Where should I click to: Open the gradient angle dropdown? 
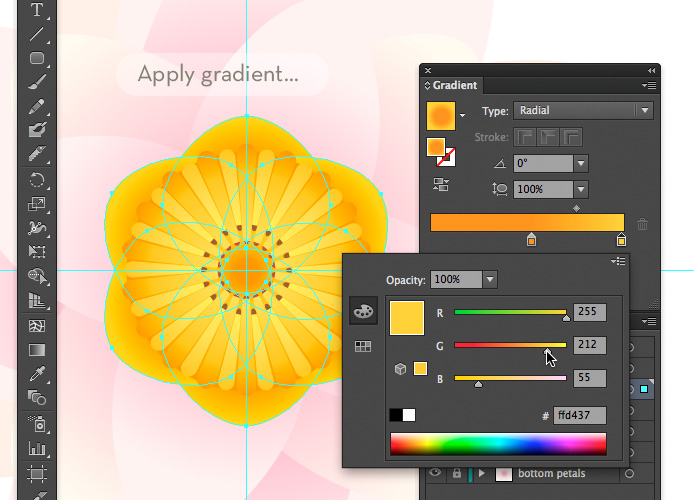pos(581,163)
